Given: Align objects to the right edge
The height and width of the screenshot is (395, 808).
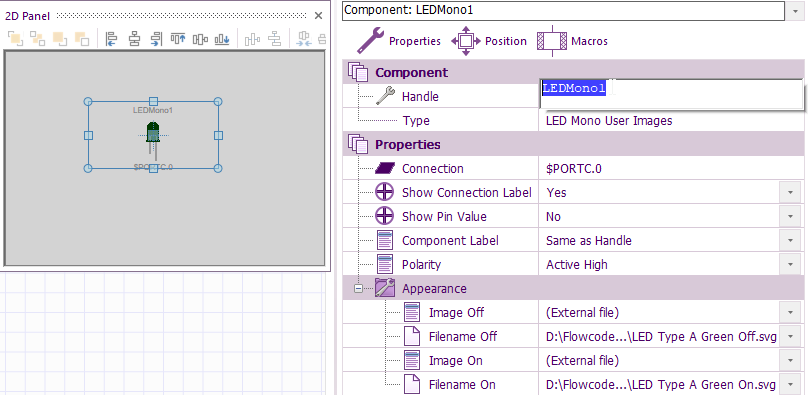Looking at the screenshot, I should click(156, 39).
